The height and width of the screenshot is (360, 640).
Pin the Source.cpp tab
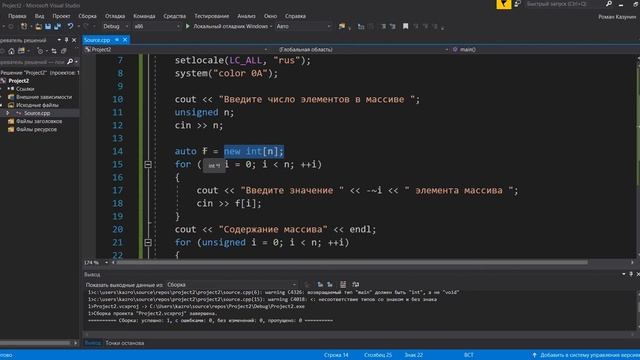(x=117, y=40)
